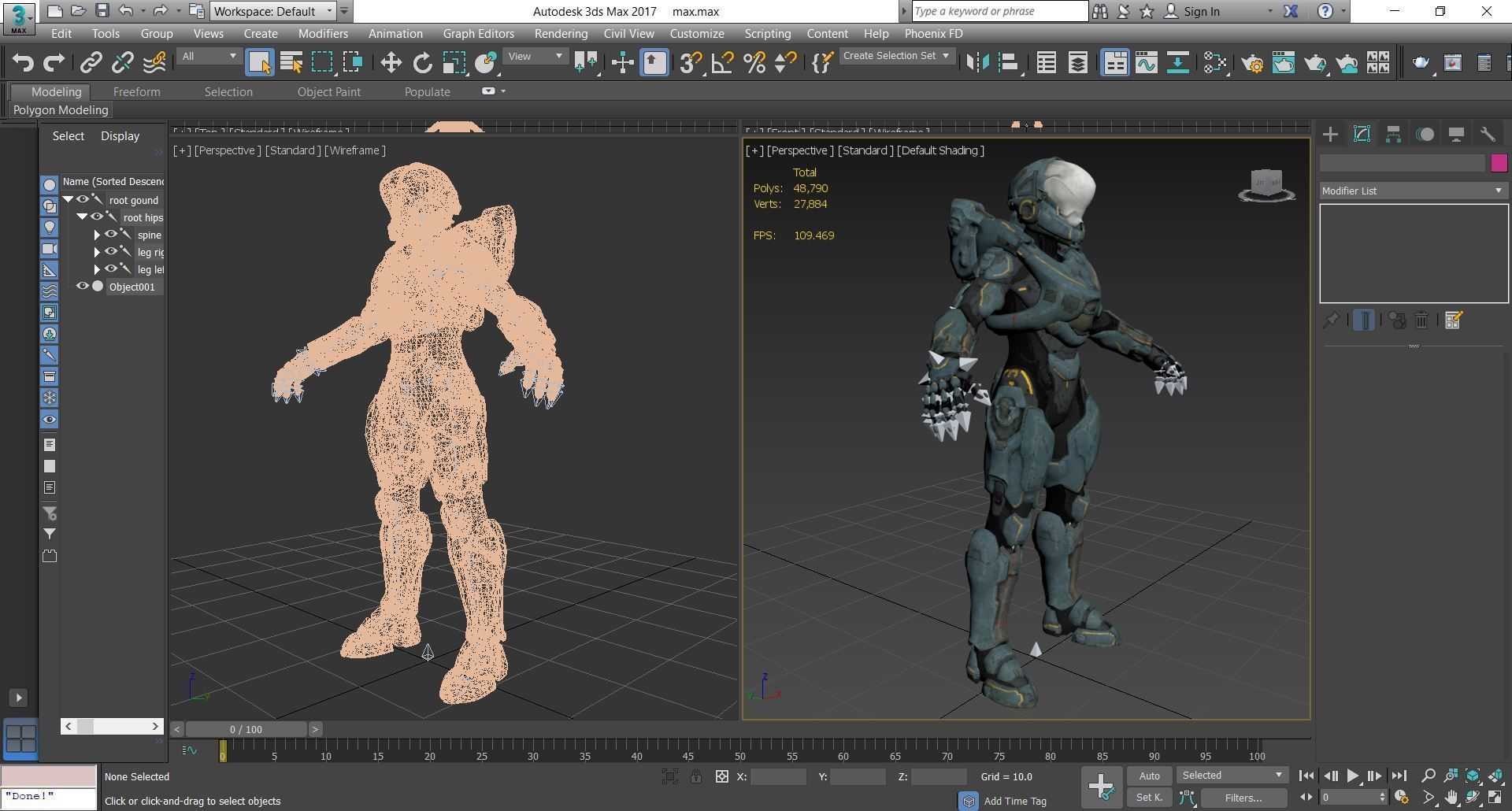The image size is (1512, 811).
Task: Open Curve Editor from toolbar
Action: click(1147, 63)
